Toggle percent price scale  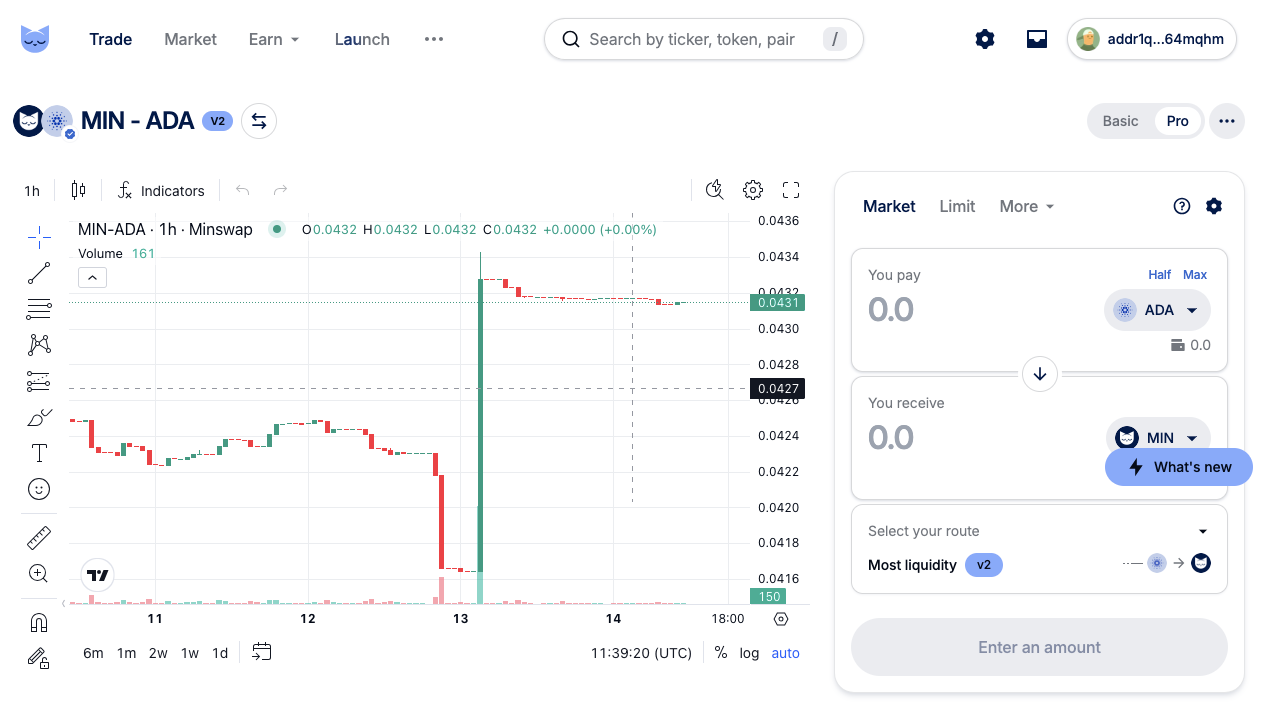[x=721, y=653]
